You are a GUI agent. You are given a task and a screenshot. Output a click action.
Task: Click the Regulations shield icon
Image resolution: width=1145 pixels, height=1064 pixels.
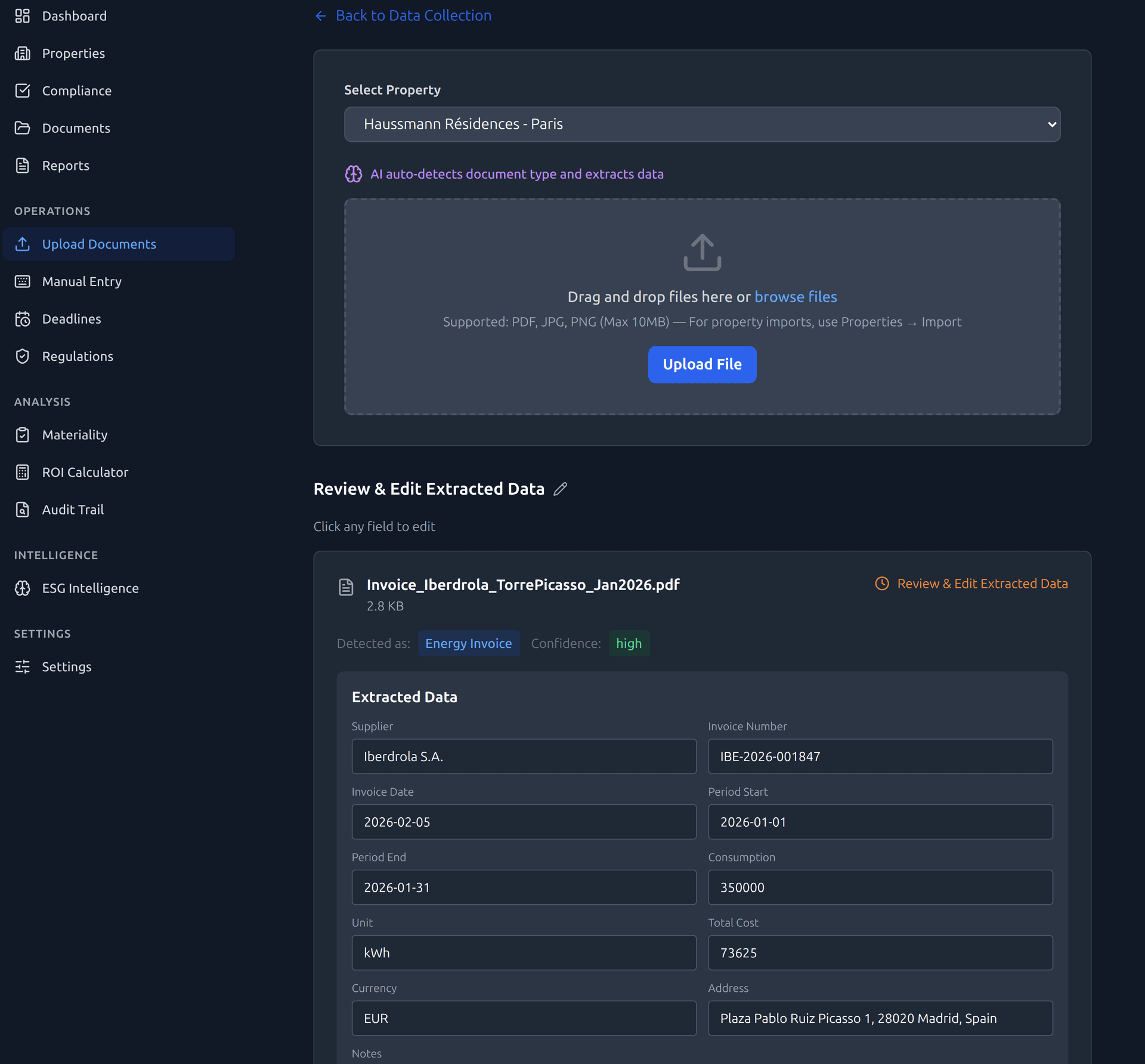[x=22, y=356]
